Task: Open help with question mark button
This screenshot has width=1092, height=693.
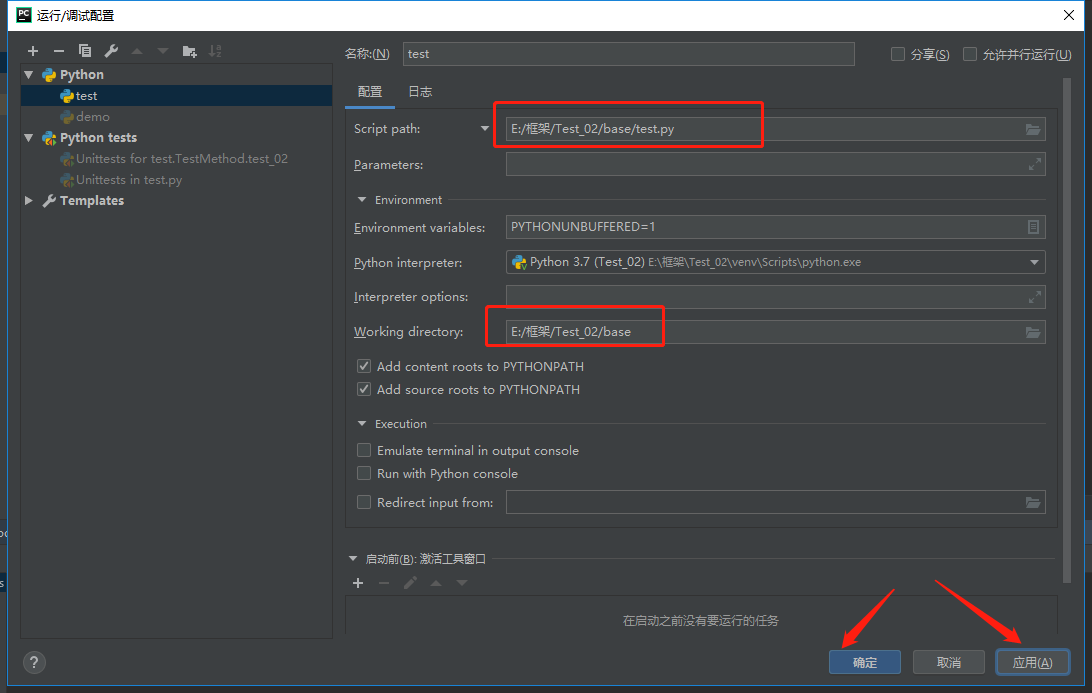Action: [x=34, y=662]
